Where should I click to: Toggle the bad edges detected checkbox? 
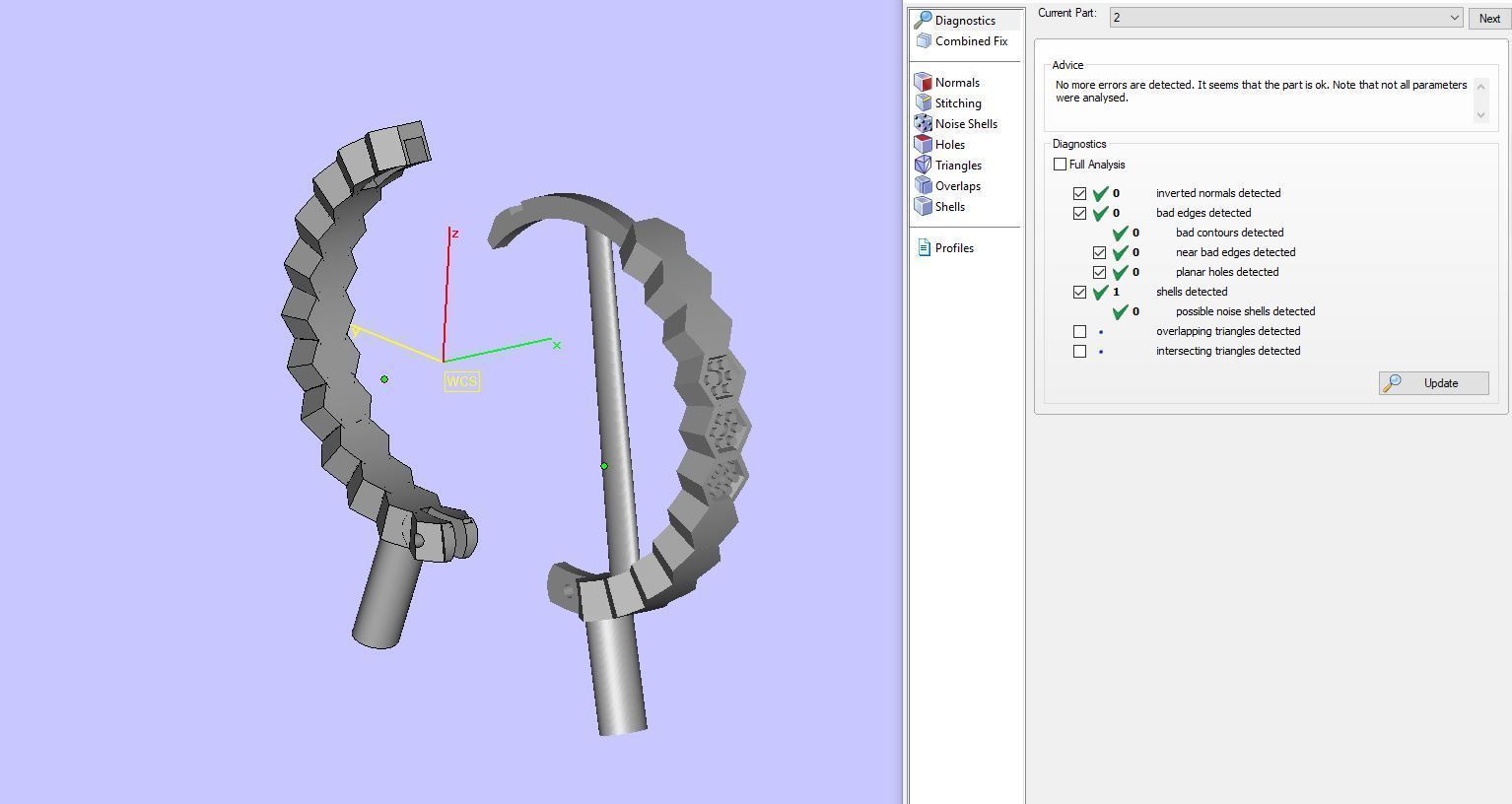point(1079,213)
